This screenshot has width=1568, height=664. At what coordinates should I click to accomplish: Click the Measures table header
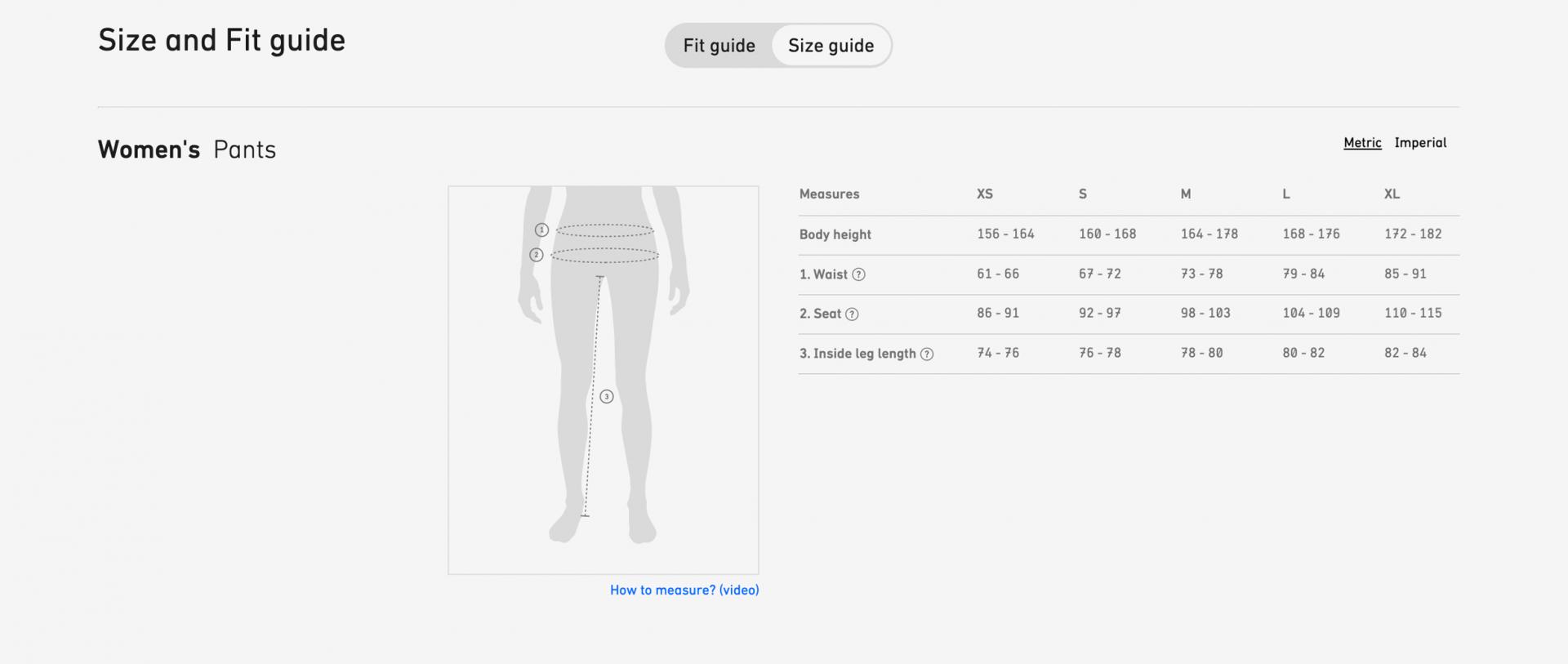(x=829, y=194)
